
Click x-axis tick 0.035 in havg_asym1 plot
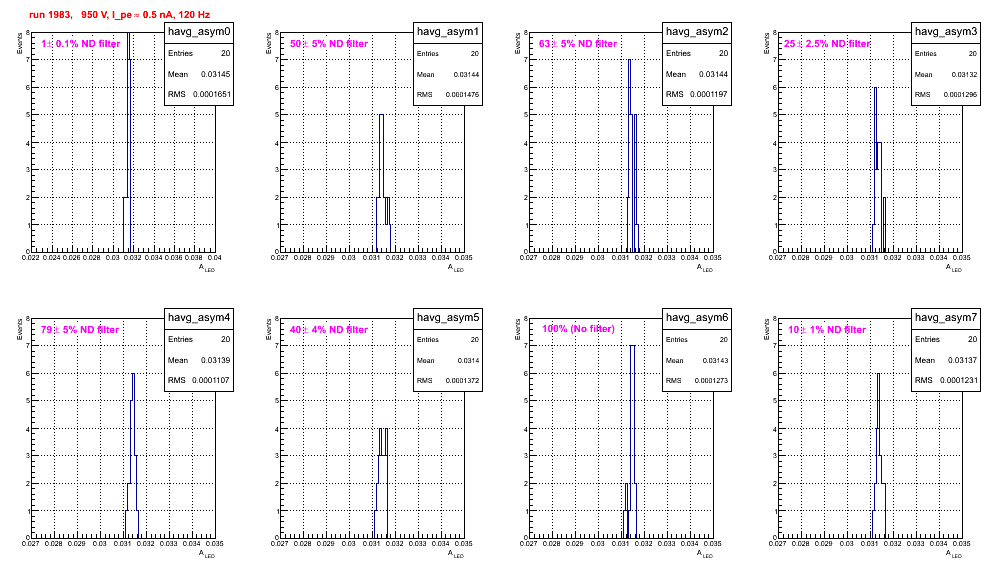[464, 257]
